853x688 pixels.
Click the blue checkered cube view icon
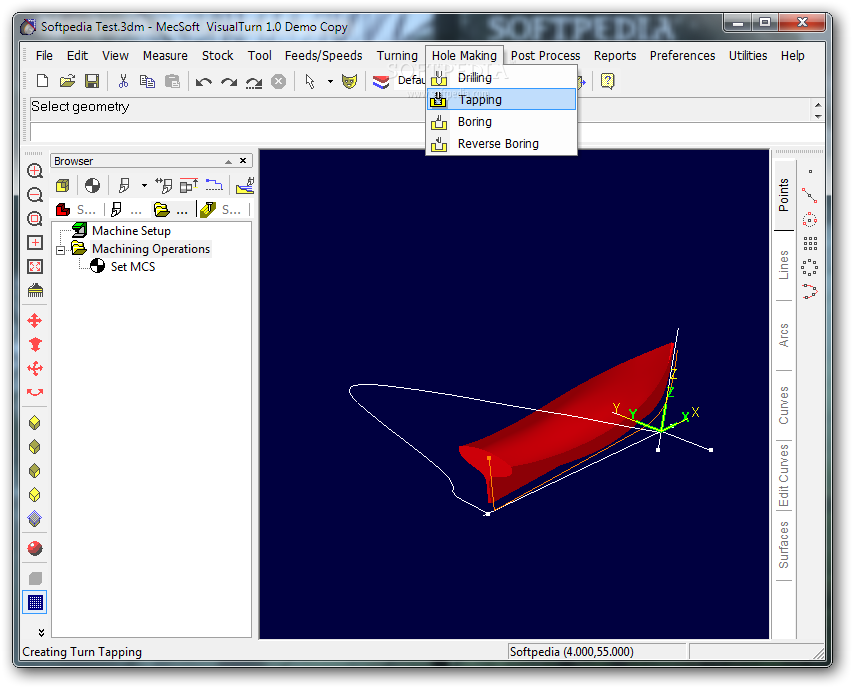35,518
